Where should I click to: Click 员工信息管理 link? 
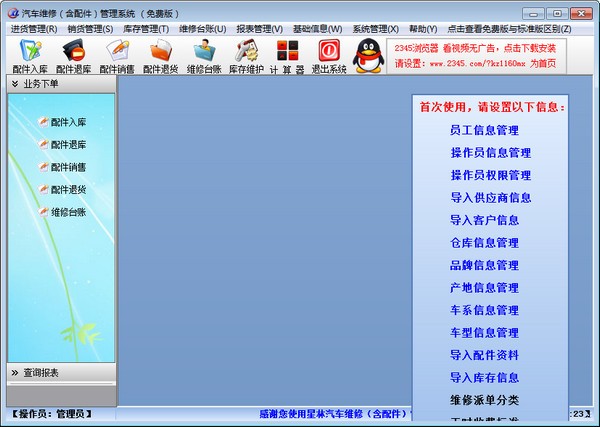(484, 130)
